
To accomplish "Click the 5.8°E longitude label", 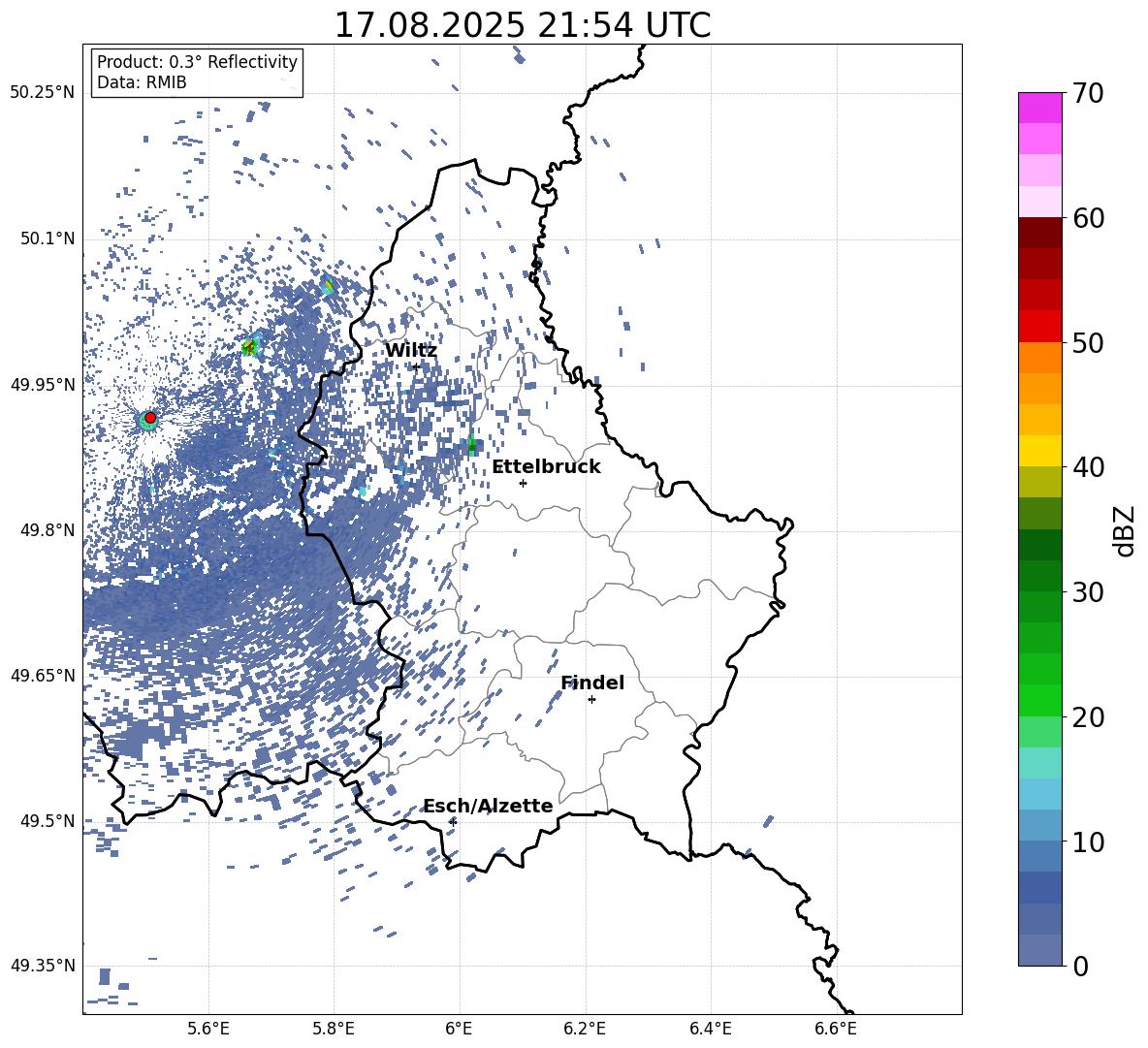I will pos(334,1029).
